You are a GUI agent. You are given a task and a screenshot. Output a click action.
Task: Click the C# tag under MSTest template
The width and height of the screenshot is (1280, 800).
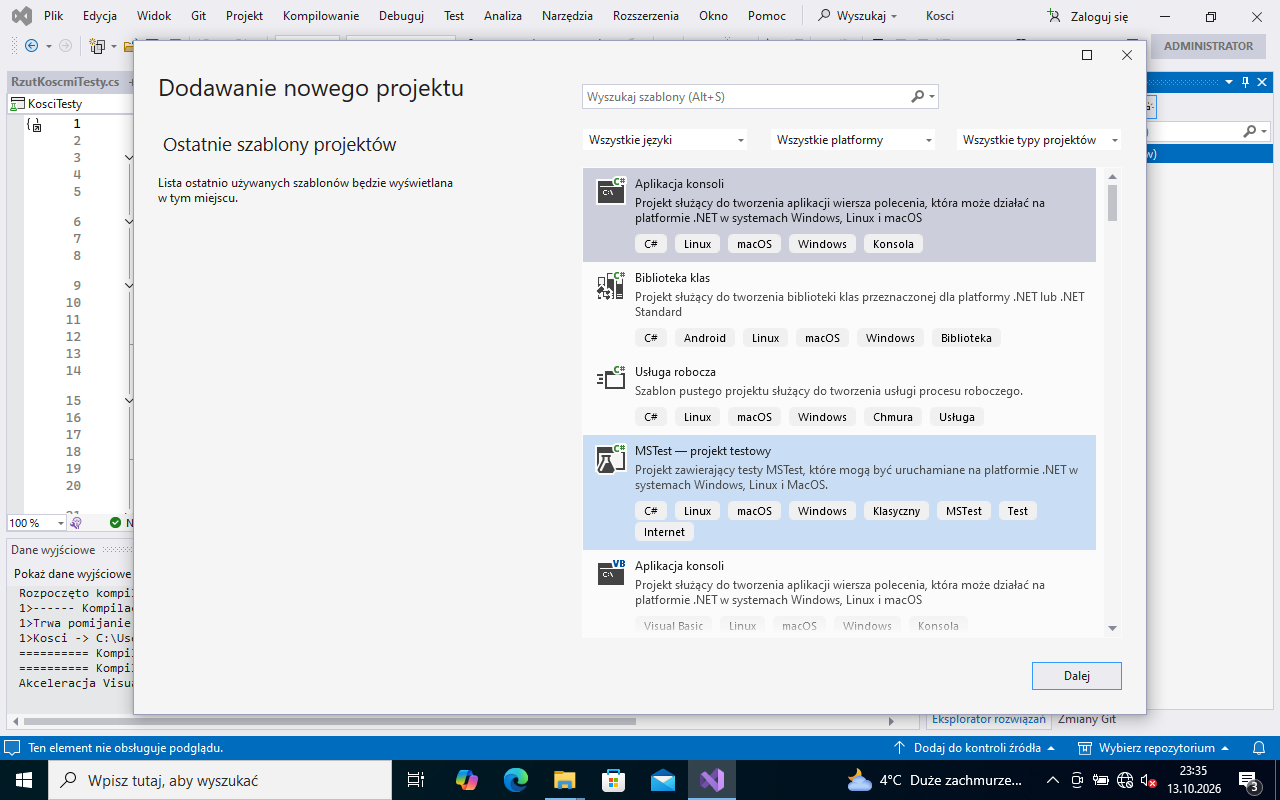pyautogui.click(x=650, y=511)
